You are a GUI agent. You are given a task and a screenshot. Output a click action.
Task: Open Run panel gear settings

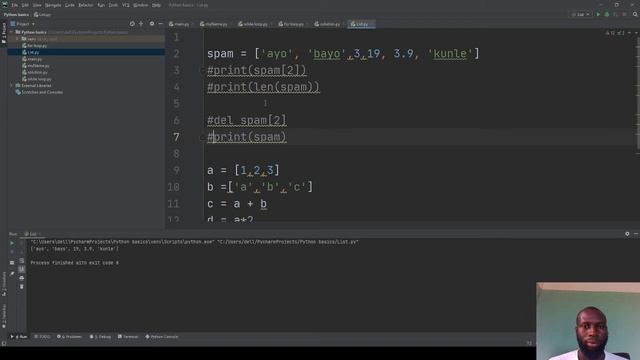click(x=627, y=234)
